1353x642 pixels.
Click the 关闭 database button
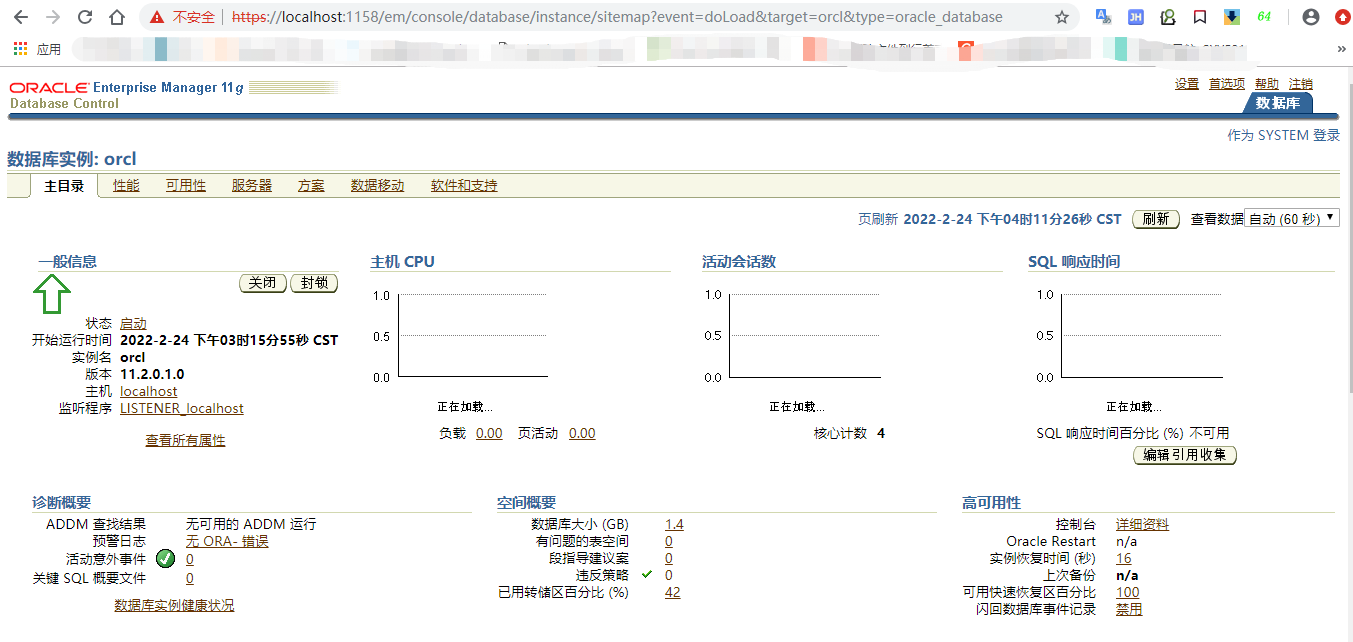263,283
